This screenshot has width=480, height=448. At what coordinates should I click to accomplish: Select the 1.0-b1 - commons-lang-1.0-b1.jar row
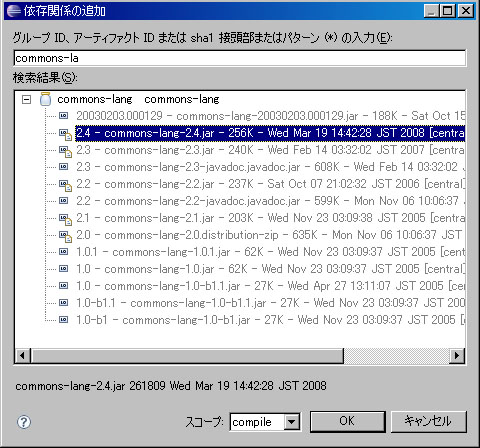(270, 320)
